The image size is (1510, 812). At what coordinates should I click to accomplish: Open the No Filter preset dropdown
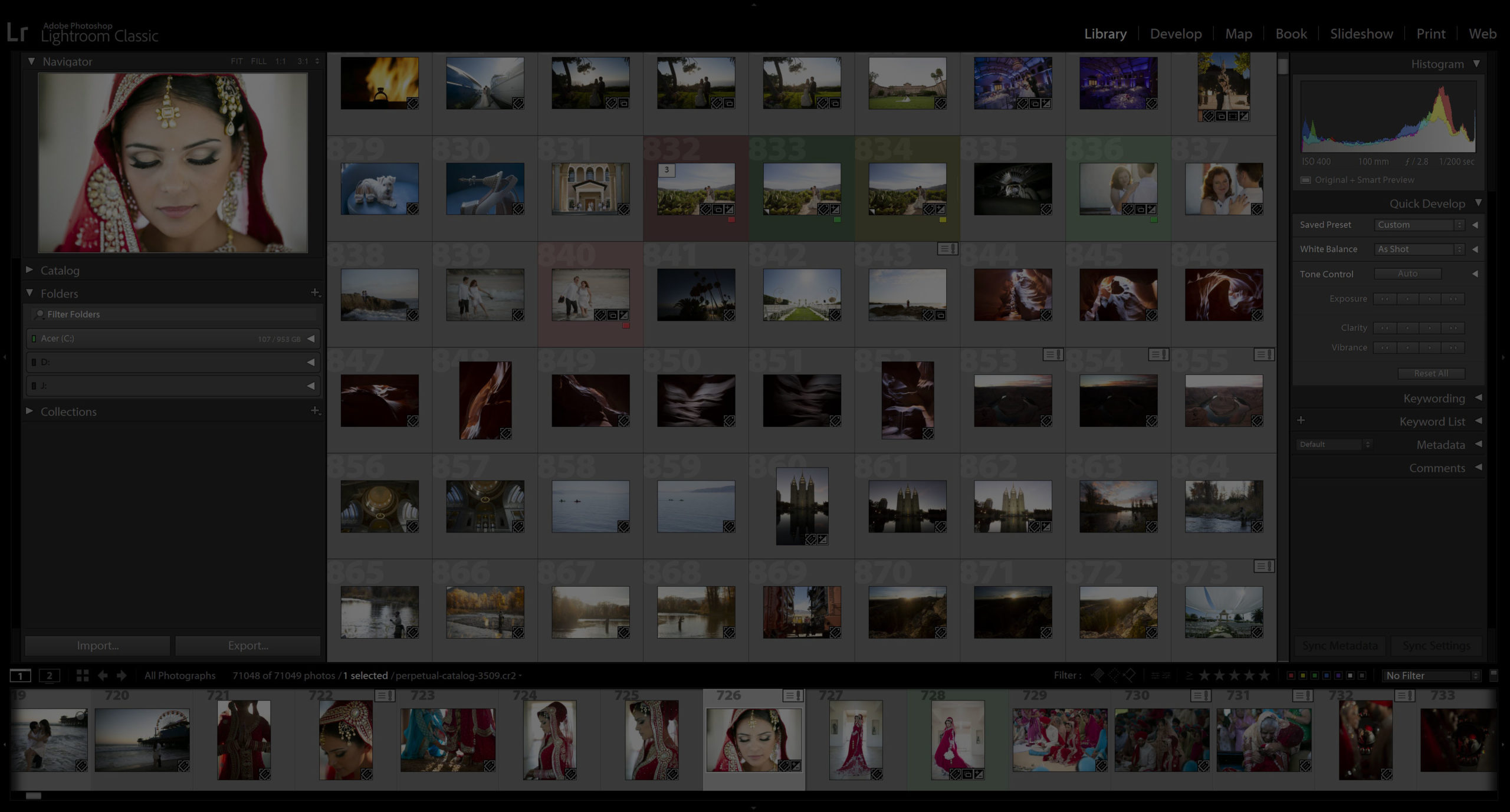pyautogui.click(x=1433, y=676)
